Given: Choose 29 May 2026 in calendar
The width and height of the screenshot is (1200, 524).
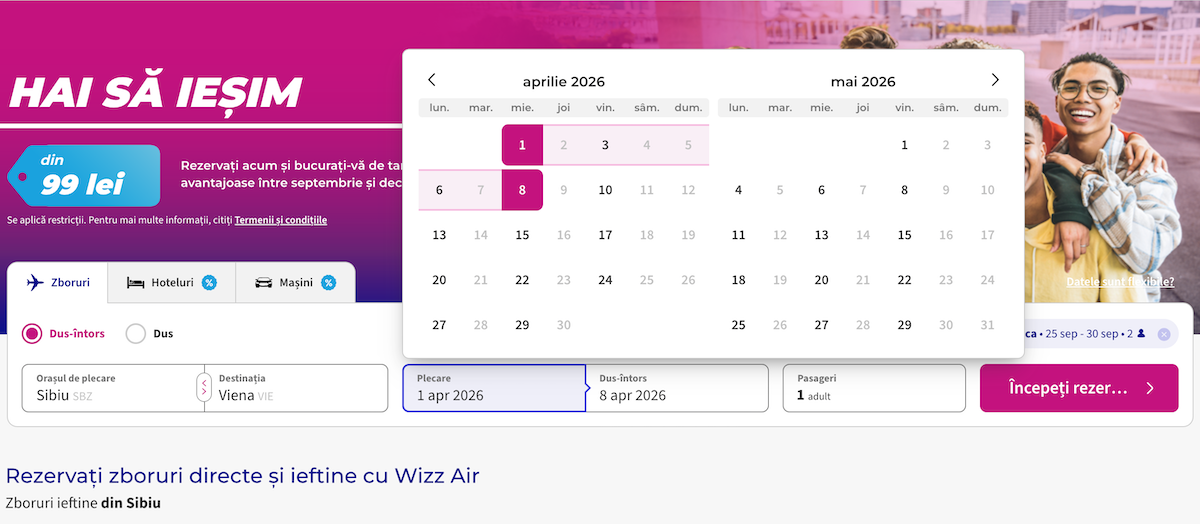Looking at the screenshot, I should (904, 325).
